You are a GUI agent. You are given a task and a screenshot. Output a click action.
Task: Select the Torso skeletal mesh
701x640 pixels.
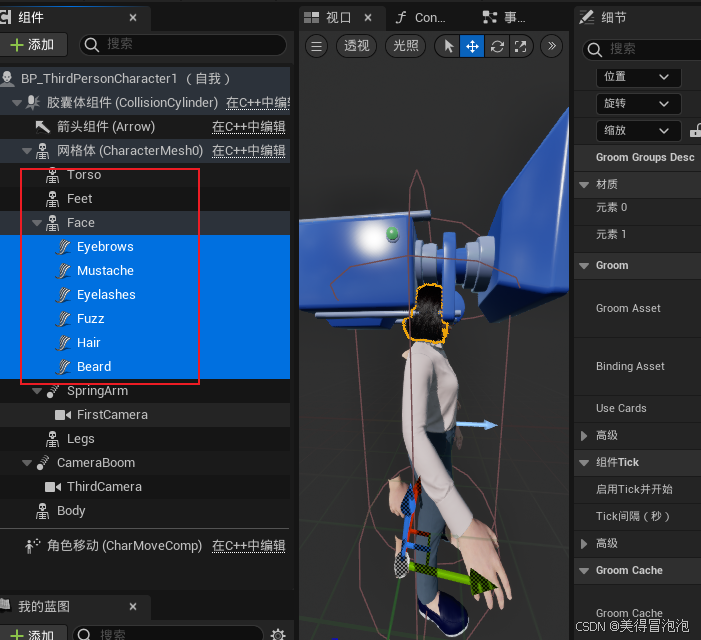(145, 175)
